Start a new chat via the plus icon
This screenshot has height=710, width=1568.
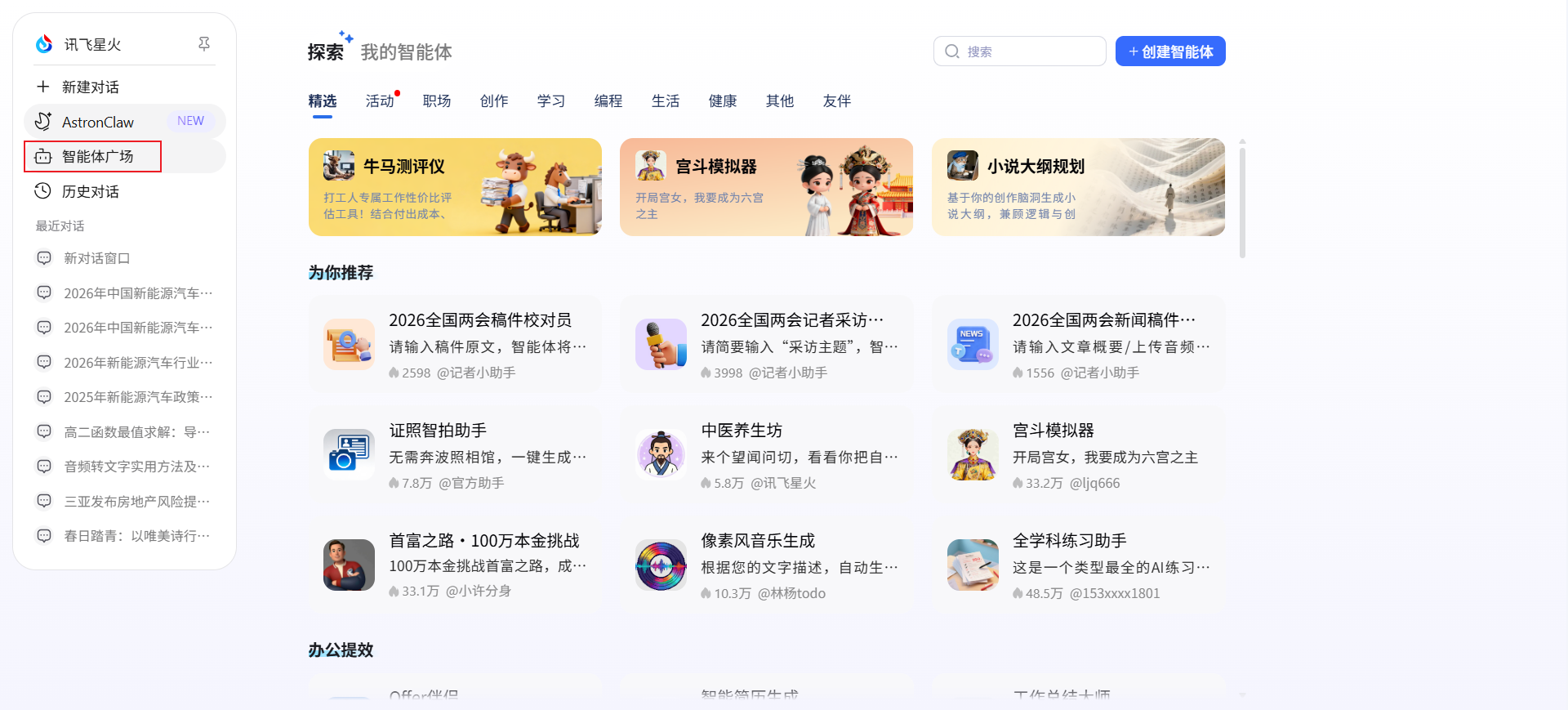coord(43,87)
